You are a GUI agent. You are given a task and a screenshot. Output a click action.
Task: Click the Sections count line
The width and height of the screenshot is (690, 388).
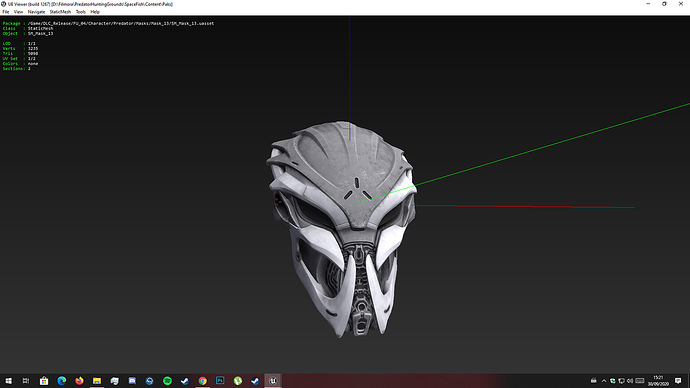[x=17, y=69]
